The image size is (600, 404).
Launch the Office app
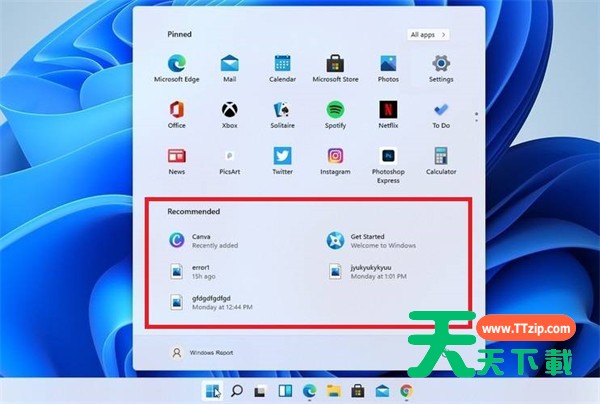point(177,115)
